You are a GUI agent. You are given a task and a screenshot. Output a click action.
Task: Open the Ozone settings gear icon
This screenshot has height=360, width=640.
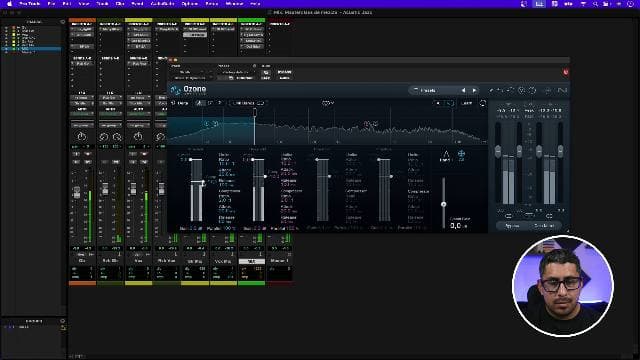coord(548,90)
